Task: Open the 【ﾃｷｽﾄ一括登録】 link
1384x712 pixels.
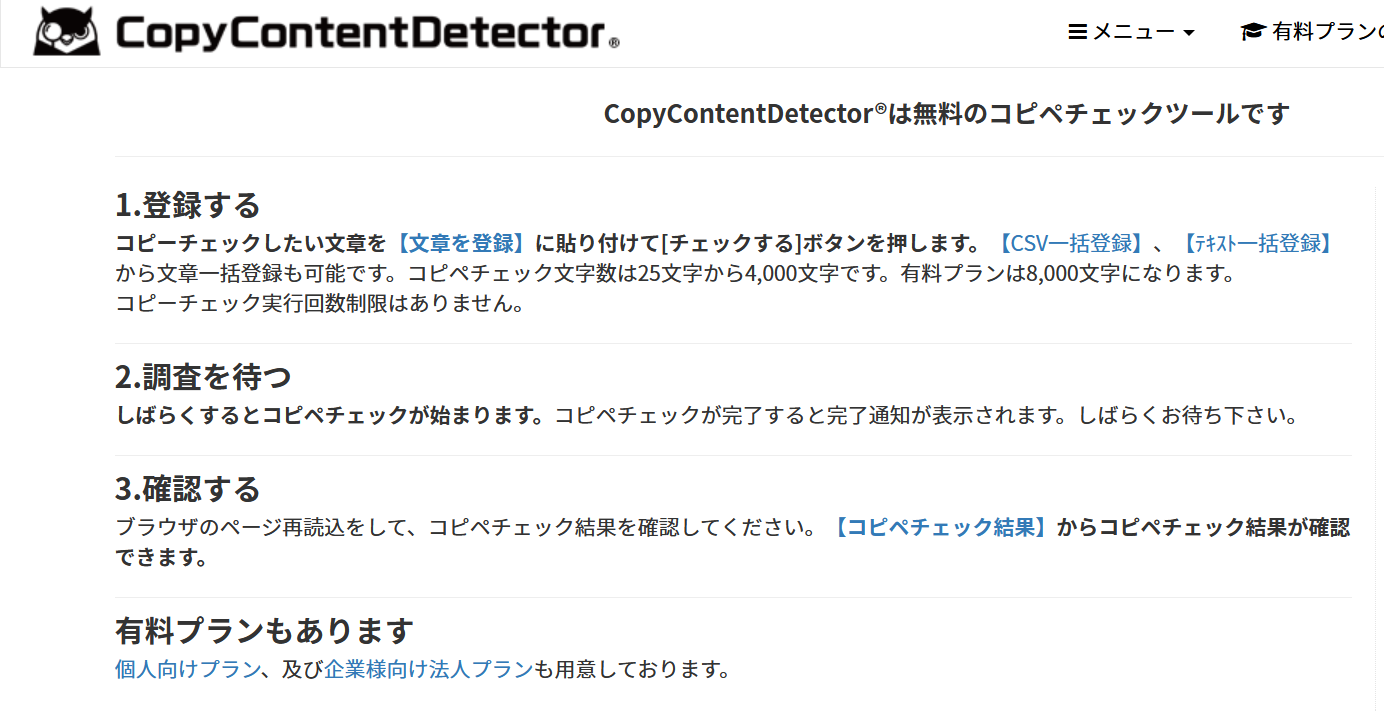Action: tap(1256, 243)
